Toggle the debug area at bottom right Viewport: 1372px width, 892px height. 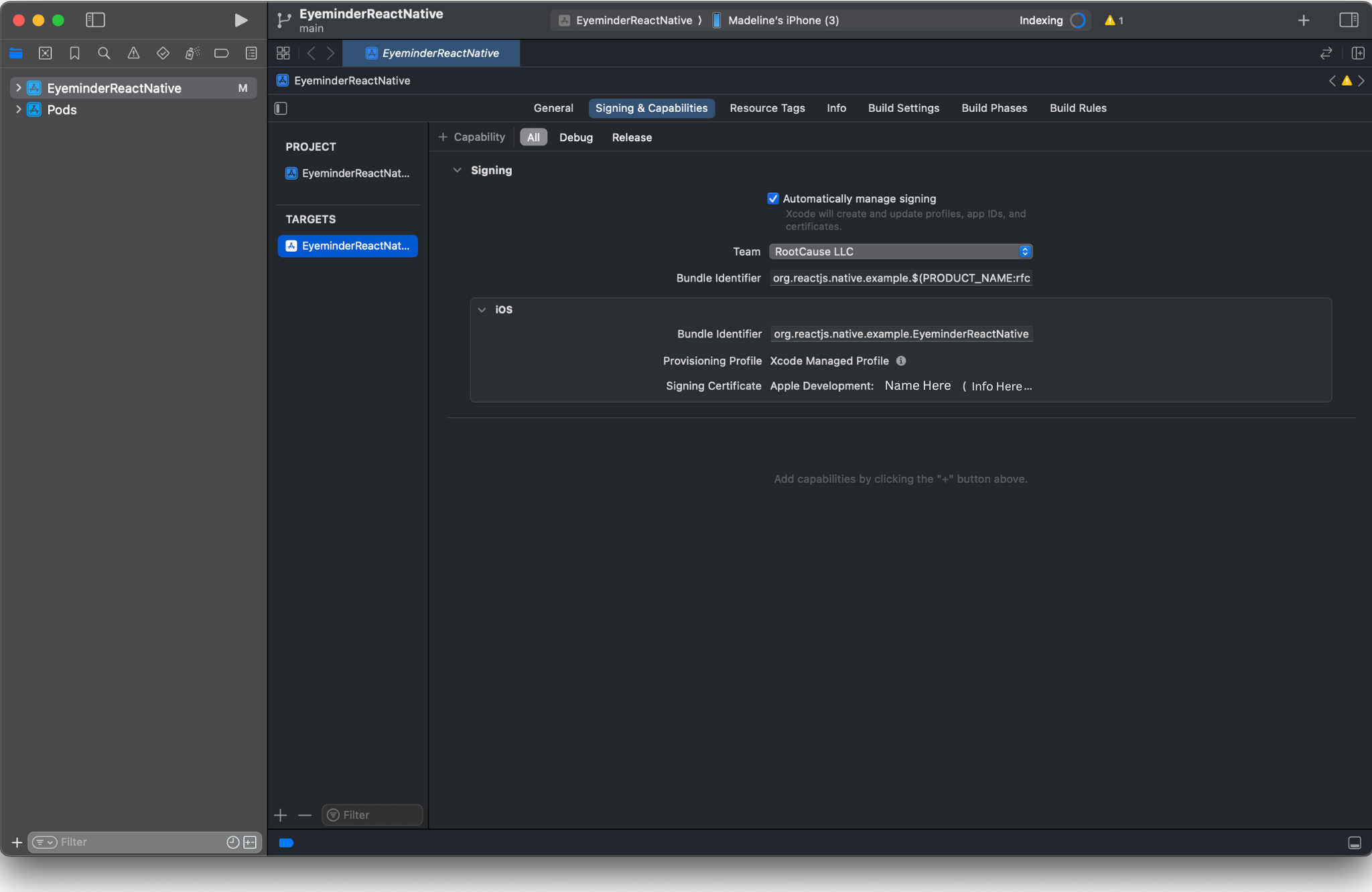point(1355,842)
